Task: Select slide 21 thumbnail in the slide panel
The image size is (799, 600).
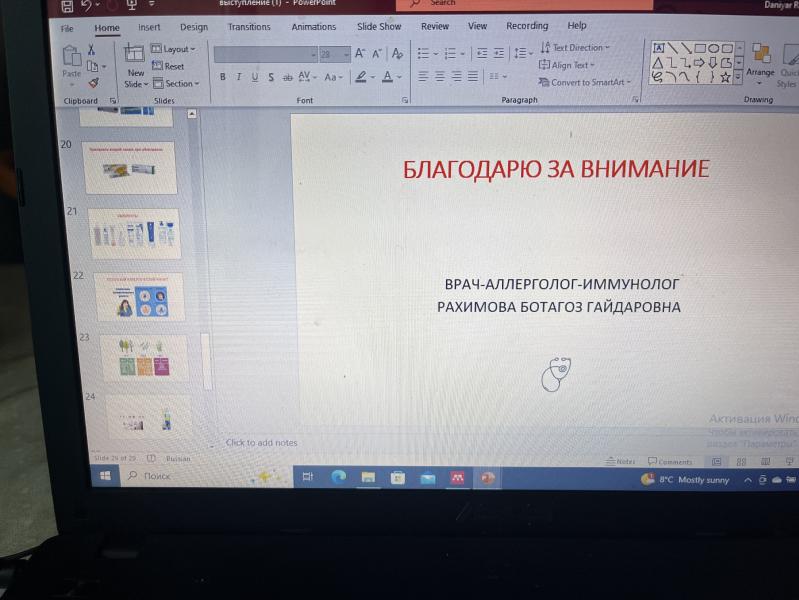Action: pyautogui.click(x=134, y=234)
